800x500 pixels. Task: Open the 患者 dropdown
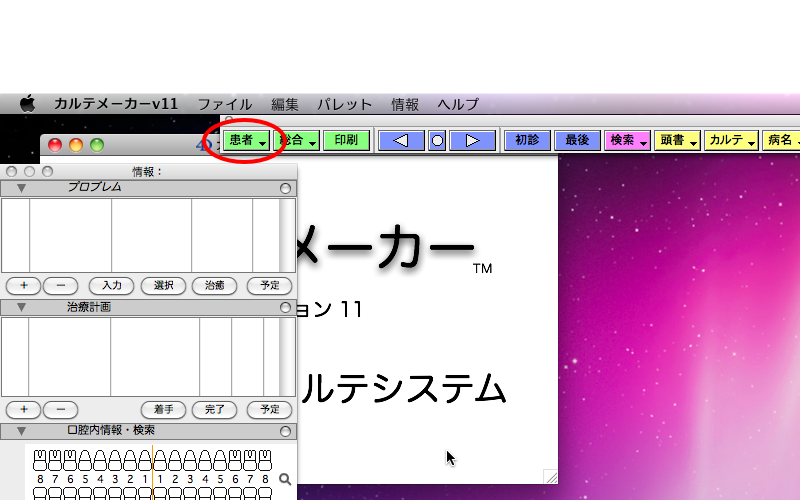pos(247,141)
